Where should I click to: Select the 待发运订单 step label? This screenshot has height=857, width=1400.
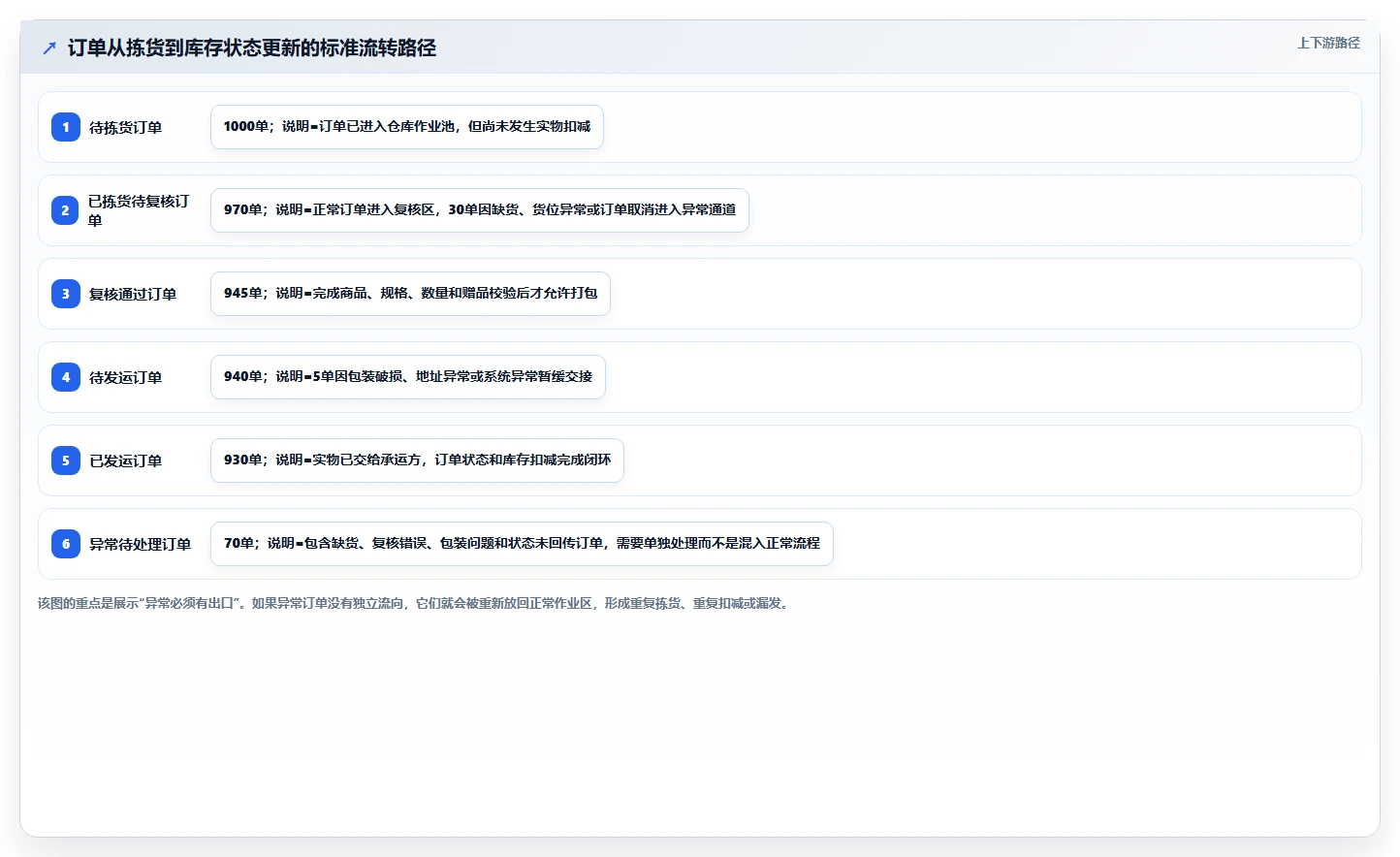click(126, 377)
